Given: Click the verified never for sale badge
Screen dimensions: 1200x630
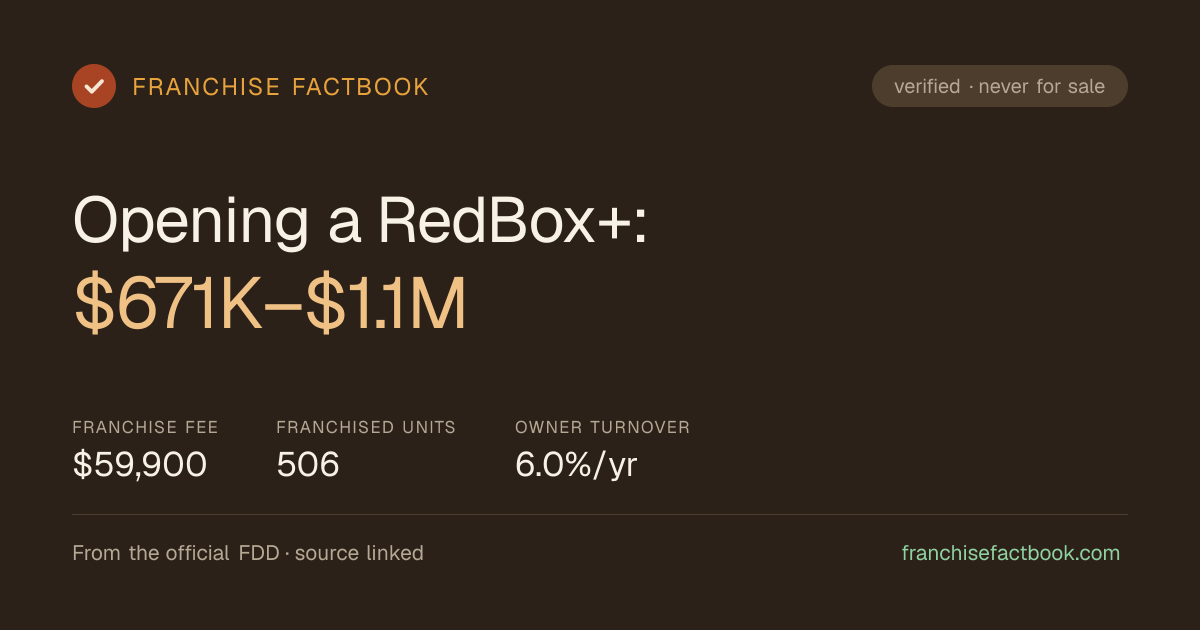Looking at the screenshot, I should [1000, 86].
